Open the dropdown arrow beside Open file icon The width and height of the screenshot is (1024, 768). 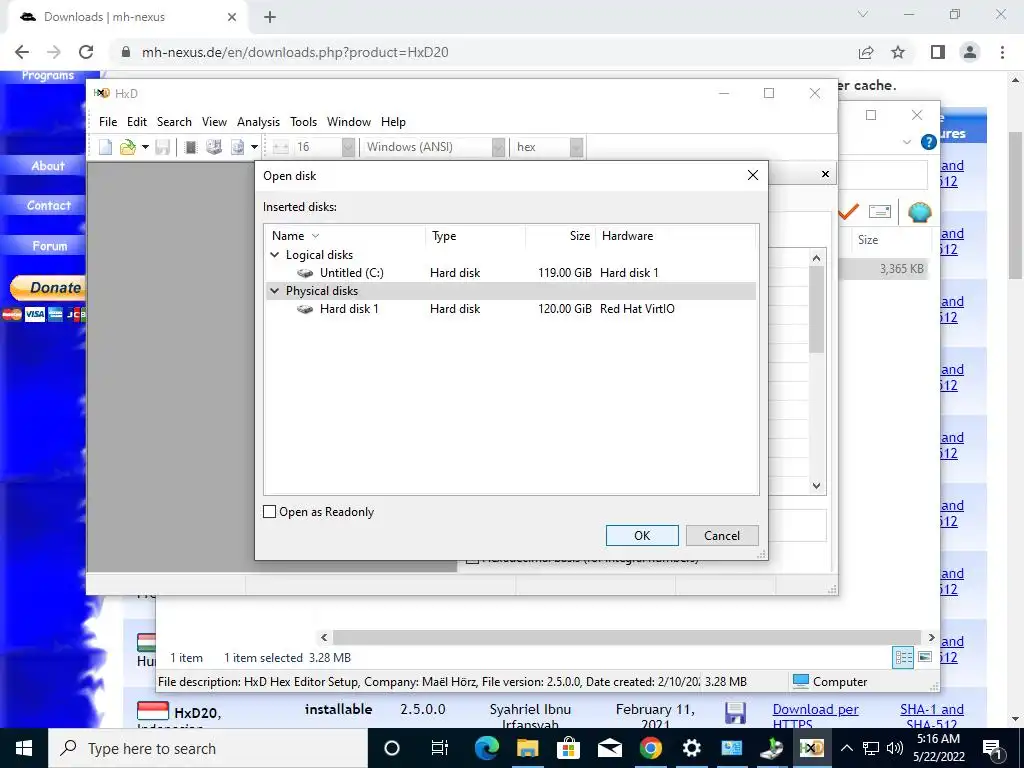(x=145, y=147)
